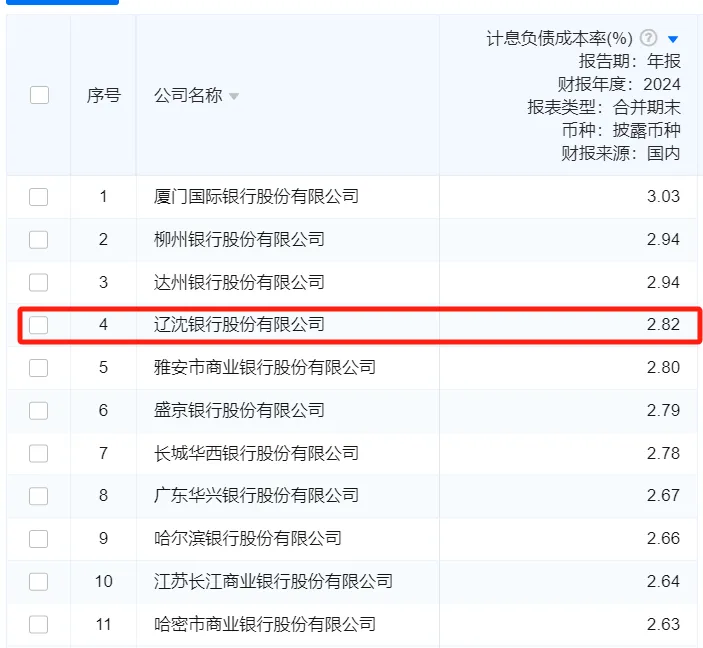
Task: Select the 2.82 value for 辽沈银行
Action: [663, 324]
